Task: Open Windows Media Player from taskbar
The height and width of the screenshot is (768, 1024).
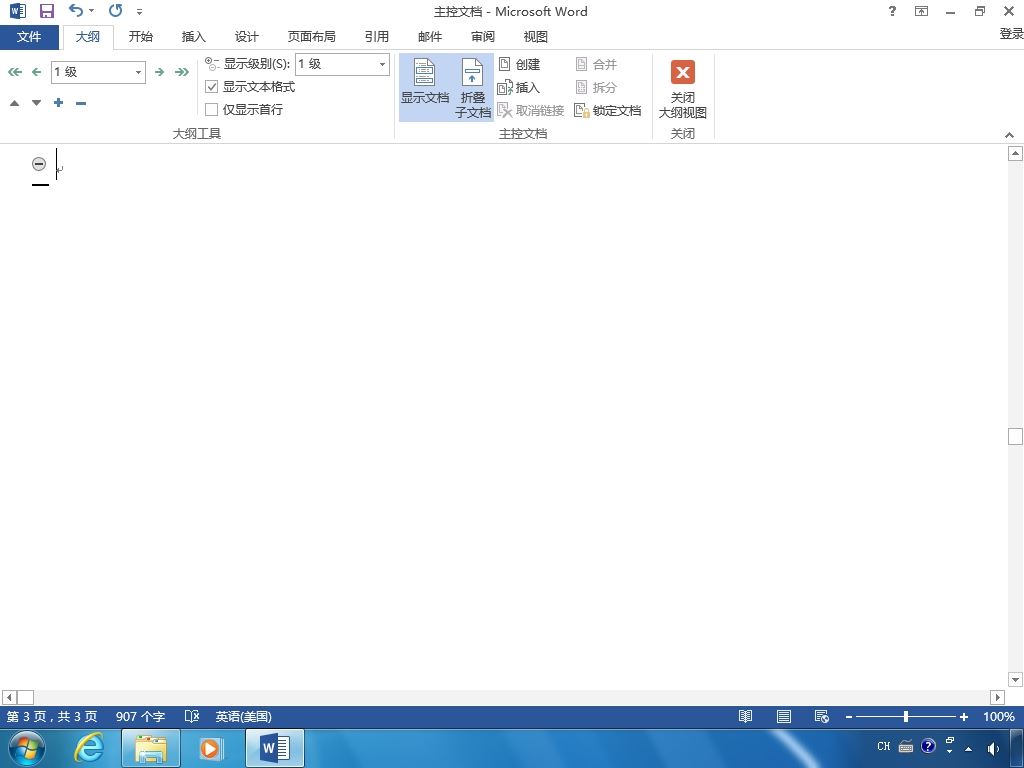Action: 211,748
